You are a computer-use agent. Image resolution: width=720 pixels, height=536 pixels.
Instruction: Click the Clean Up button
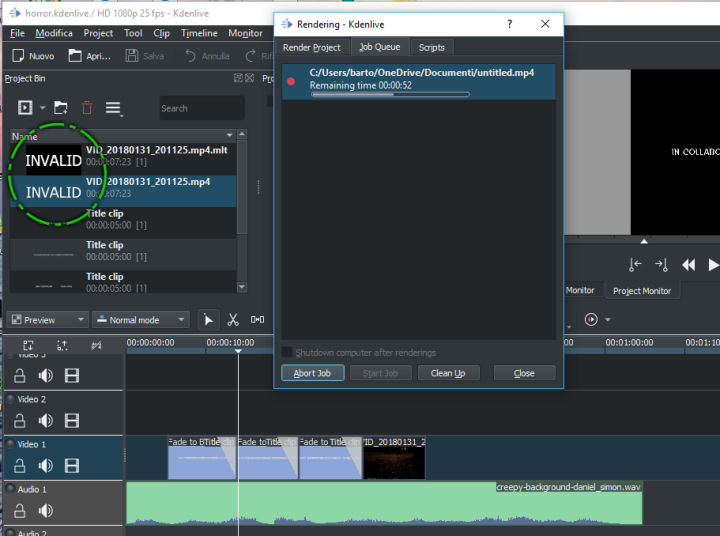coord(448,373)
